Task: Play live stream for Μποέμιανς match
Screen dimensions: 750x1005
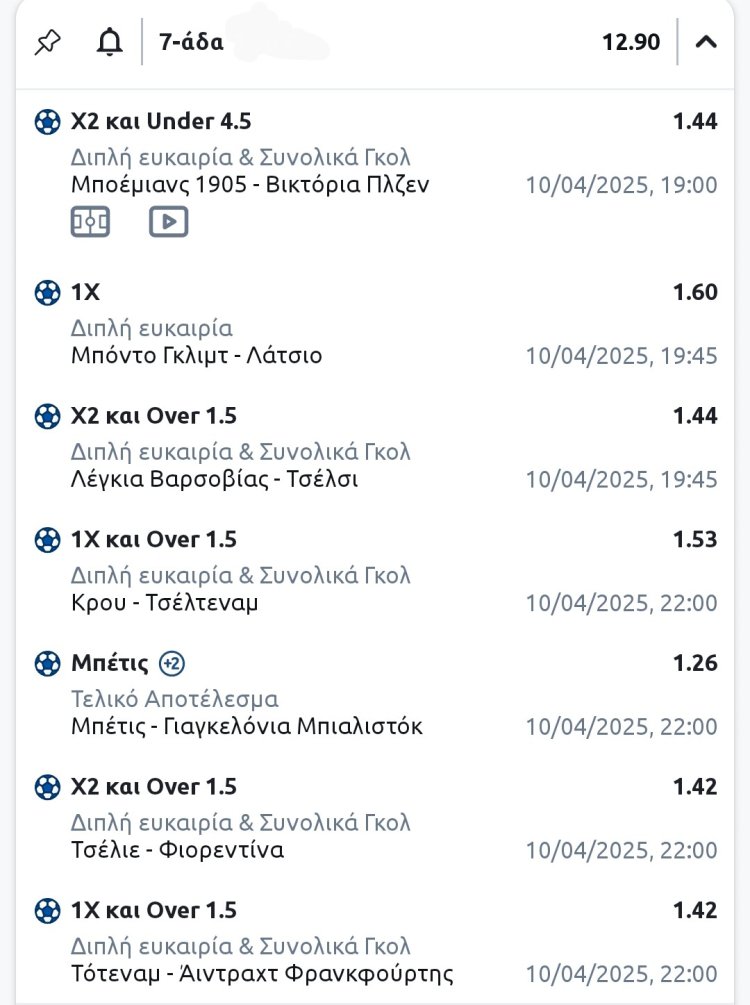Action: tap(169, 221)
